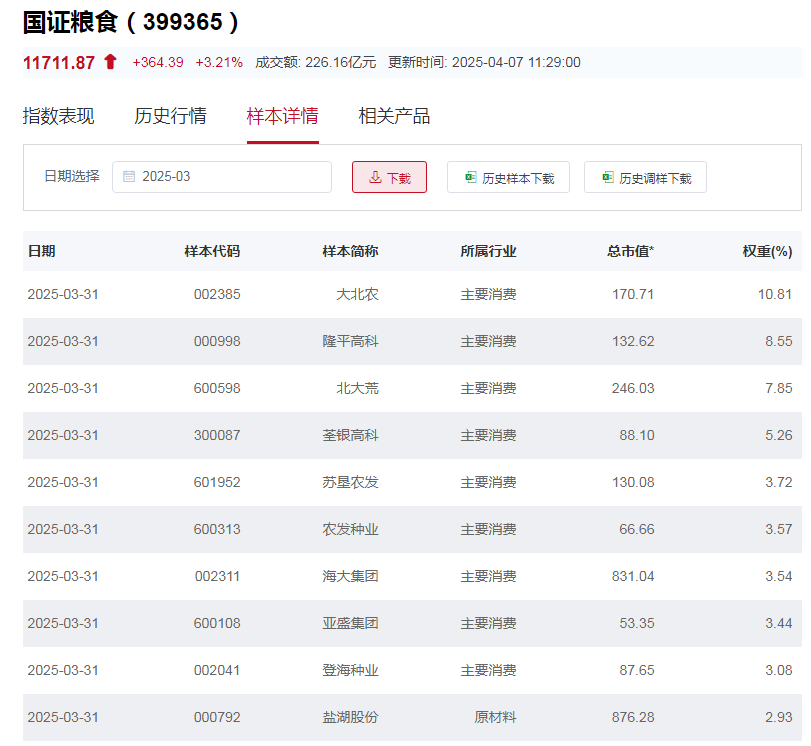Click Excel icon beside 历史调样下载
Image resolution: width=811 pixels, height=746 pixels.
[x=607, y=178]
